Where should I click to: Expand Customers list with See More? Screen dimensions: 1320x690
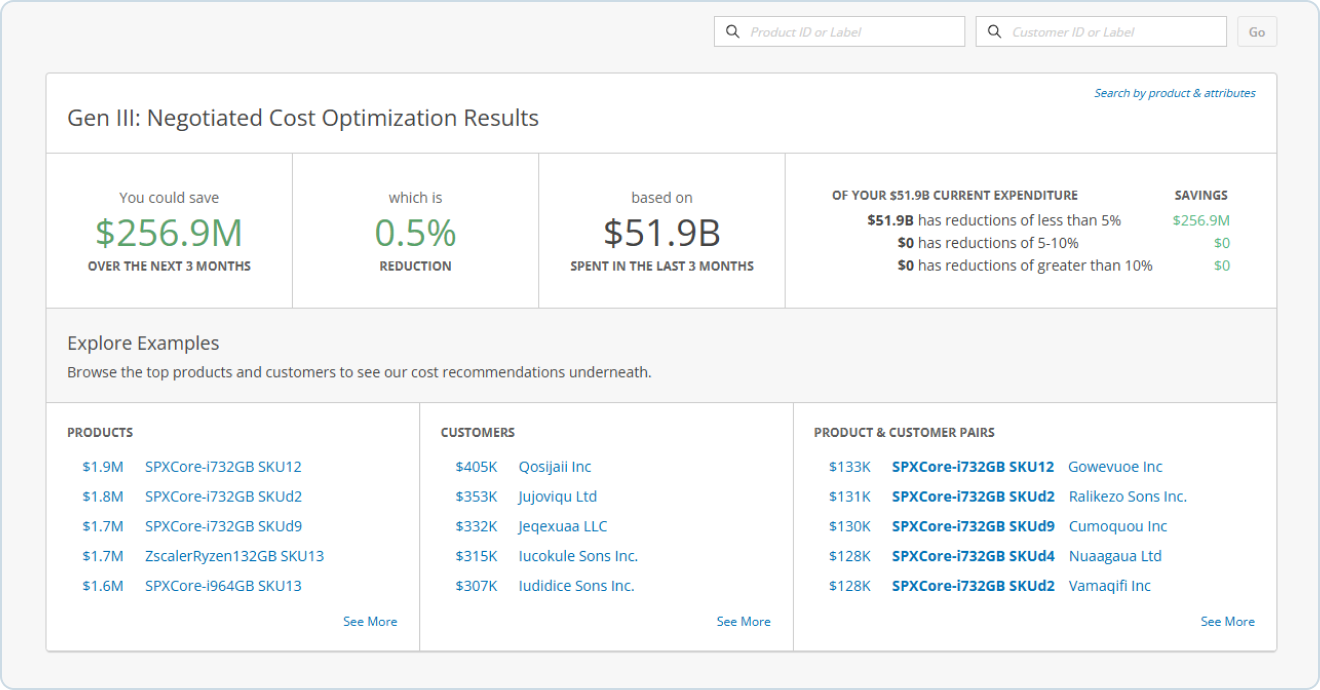pyautogui.click(x=743, y=622)
